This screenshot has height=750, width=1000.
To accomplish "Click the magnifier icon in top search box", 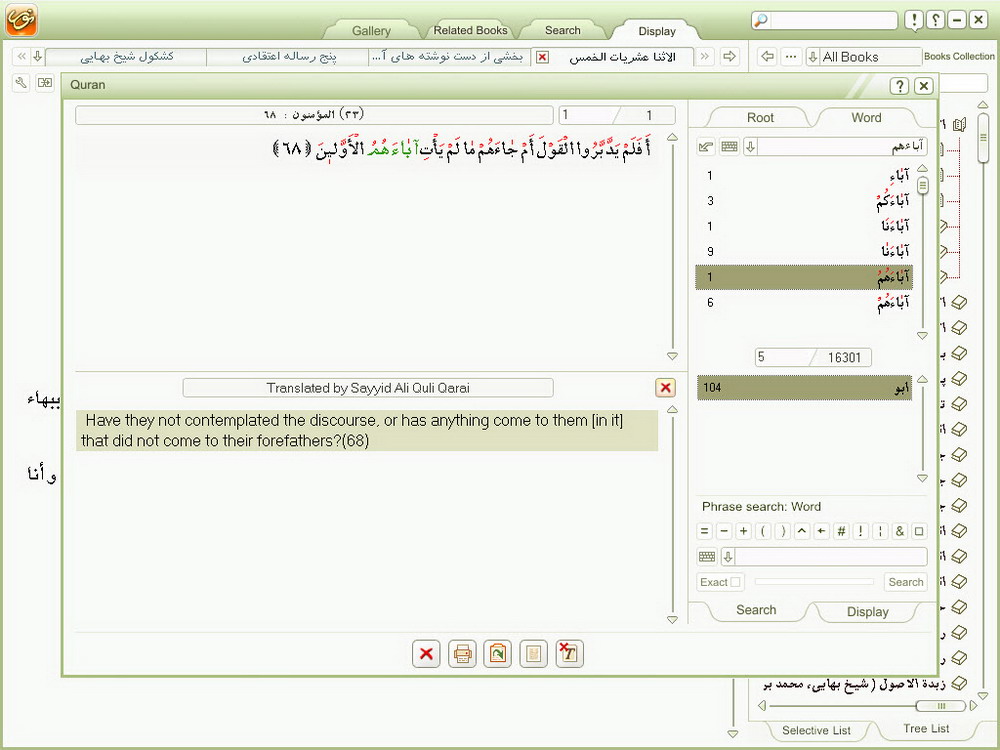I will (761, 20).
